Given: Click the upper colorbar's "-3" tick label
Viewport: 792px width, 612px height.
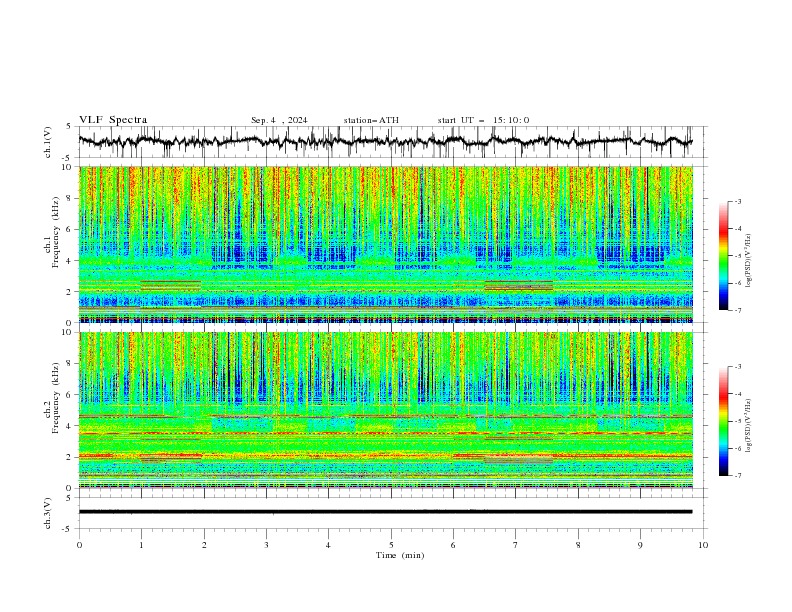Looking at the screenshot, I should [738, 201].
